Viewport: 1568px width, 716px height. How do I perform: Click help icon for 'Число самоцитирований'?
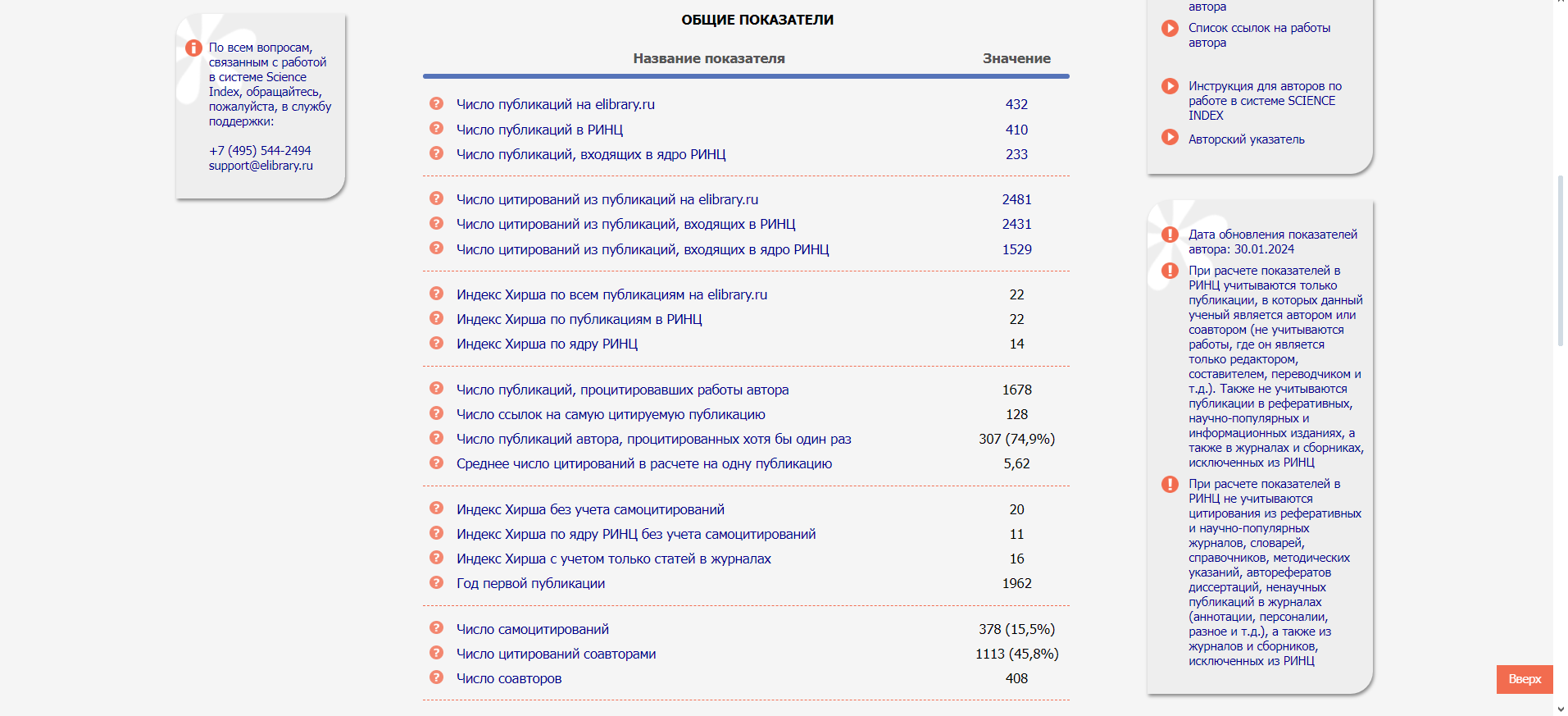[x=437, y=628]
